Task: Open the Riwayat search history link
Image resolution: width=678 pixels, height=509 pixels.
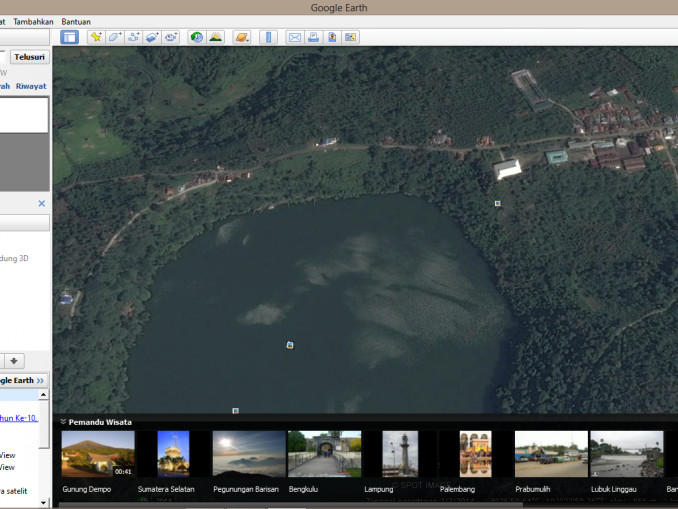Action: click(31, 86)
